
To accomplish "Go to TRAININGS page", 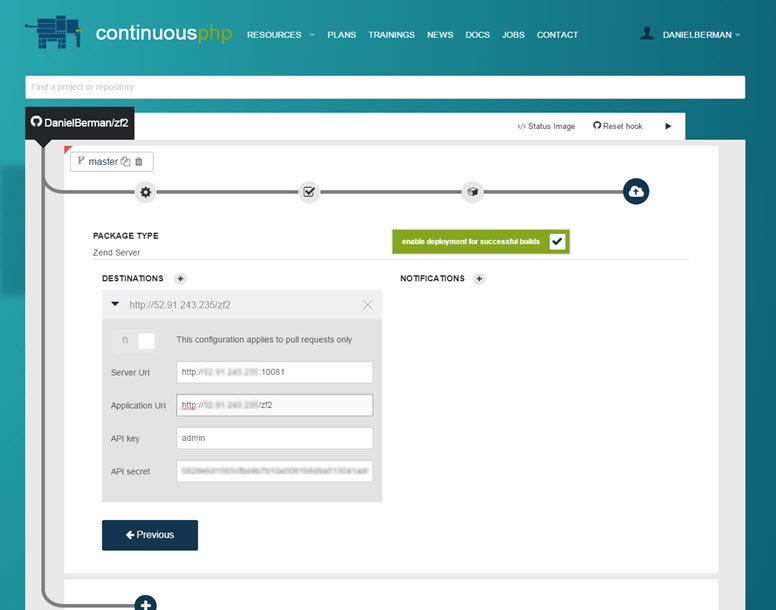I will (391, 35).
